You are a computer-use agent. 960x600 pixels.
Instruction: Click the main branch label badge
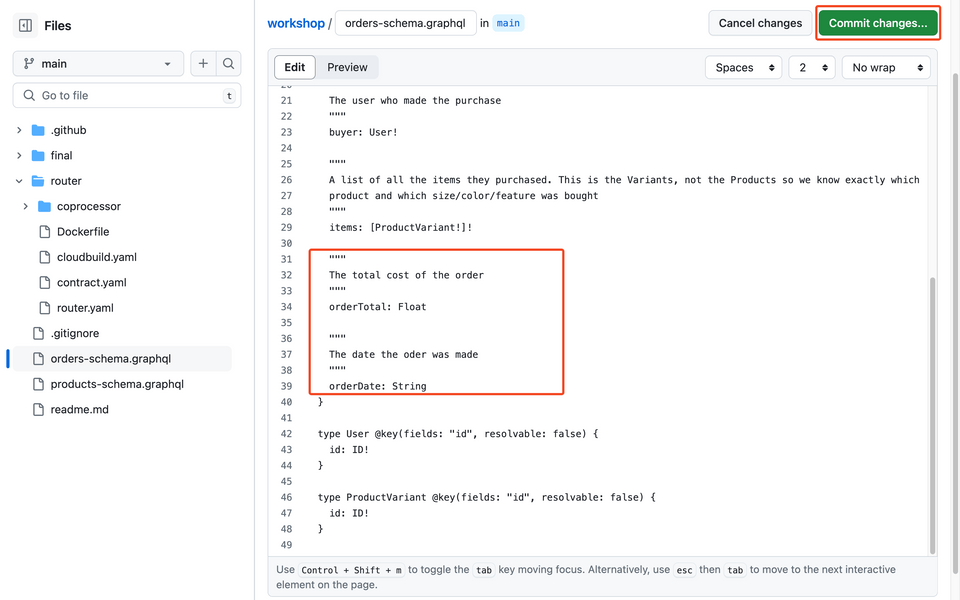click(x=508, y=23)
